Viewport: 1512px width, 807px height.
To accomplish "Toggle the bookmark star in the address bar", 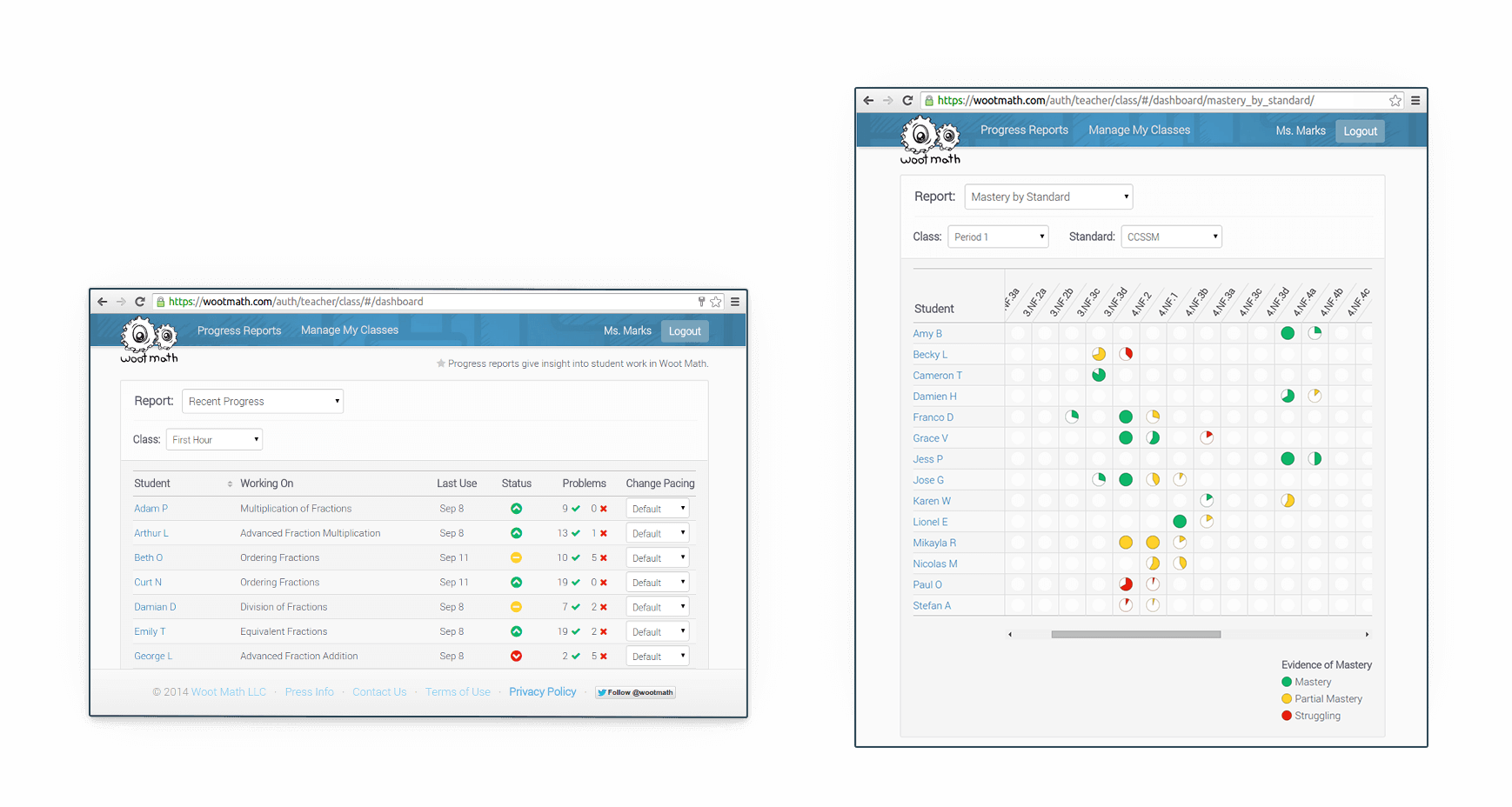I will tap(1395, 100).
